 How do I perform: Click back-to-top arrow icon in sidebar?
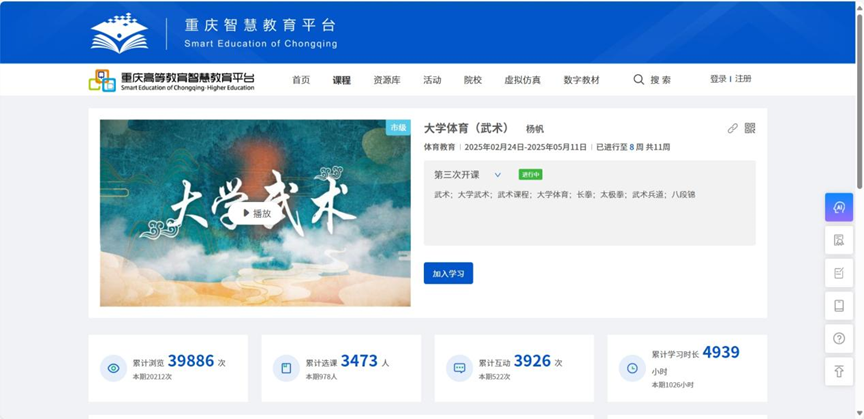[839, 372]
